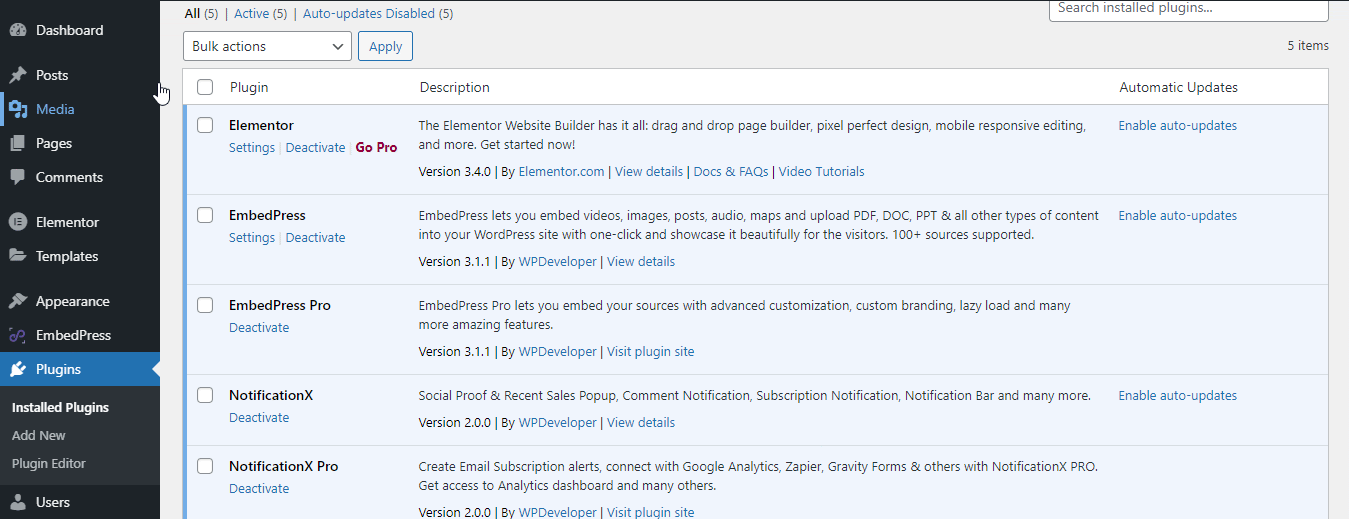Click the Search installed plugins field
1349x519 pixels.
(1189, 9)
